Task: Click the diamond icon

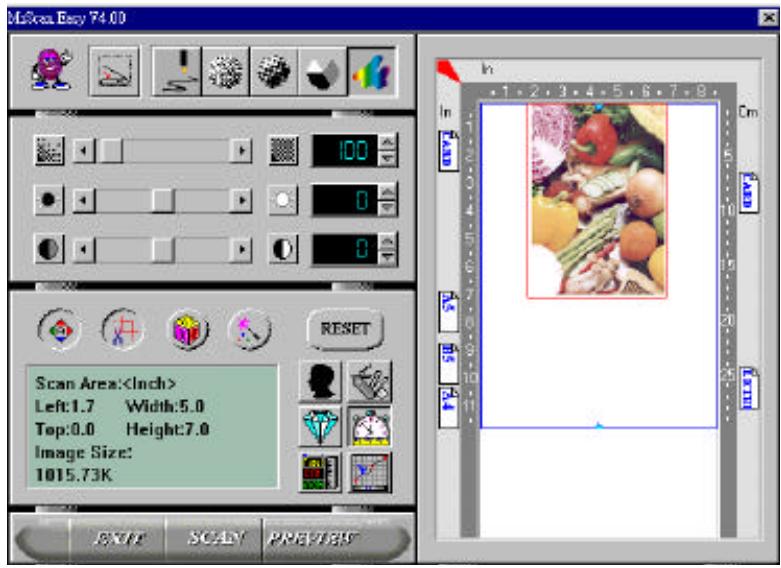Action: tap(320, 427)
